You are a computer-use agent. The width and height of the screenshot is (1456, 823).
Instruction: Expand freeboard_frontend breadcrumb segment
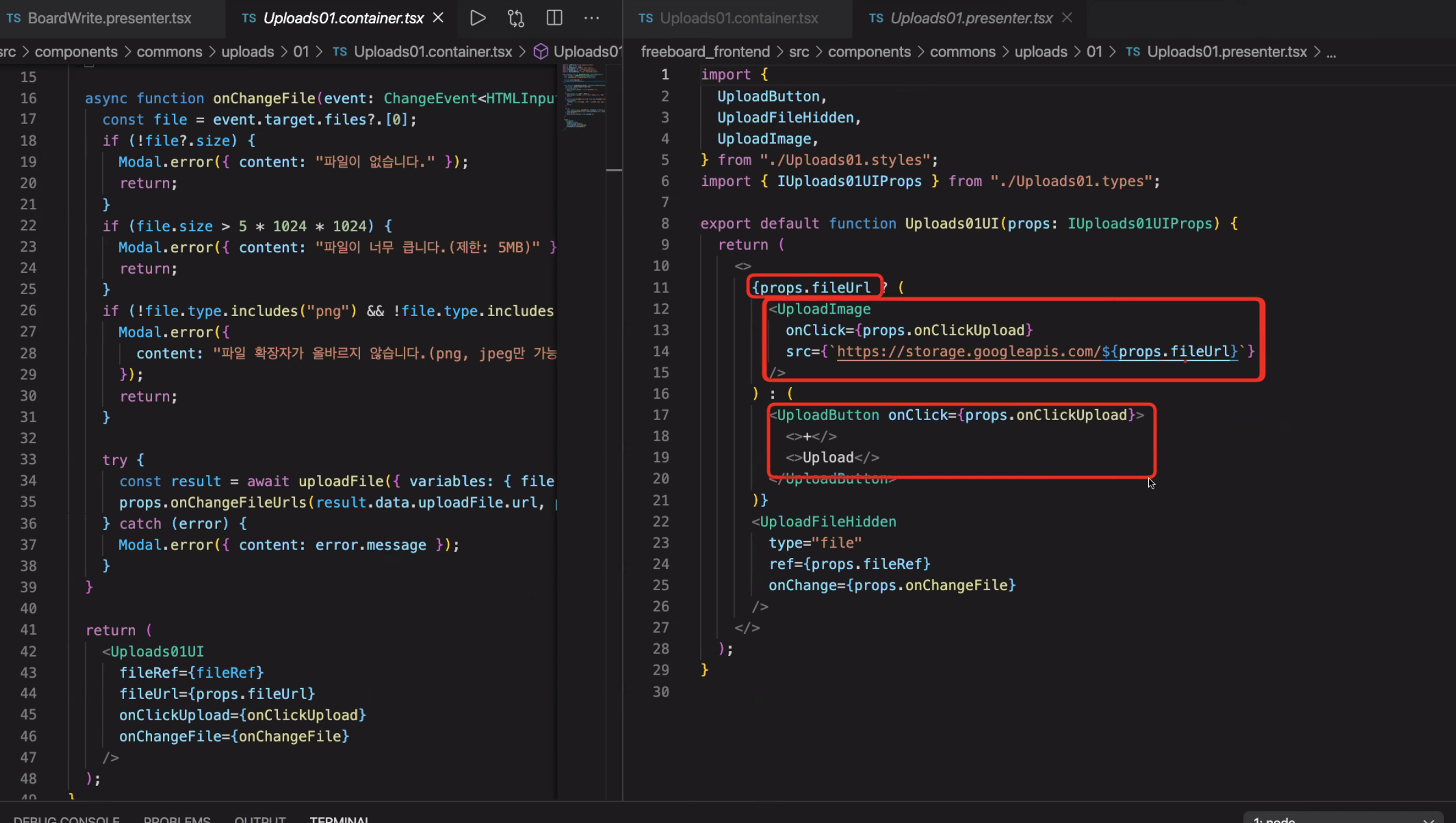point(705,52)
